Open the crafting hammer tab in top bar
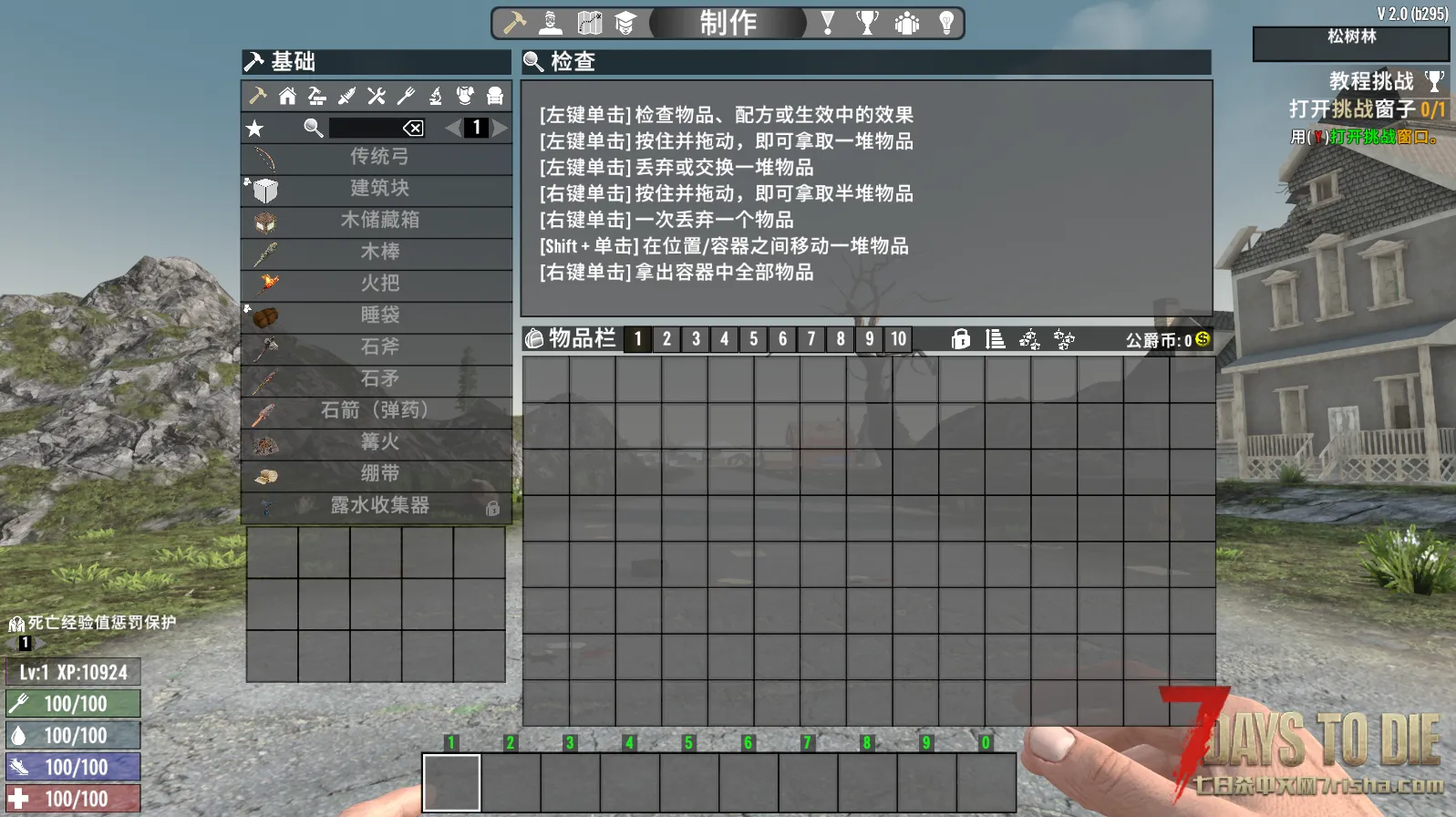1456x817 pixels. (515, 23)
